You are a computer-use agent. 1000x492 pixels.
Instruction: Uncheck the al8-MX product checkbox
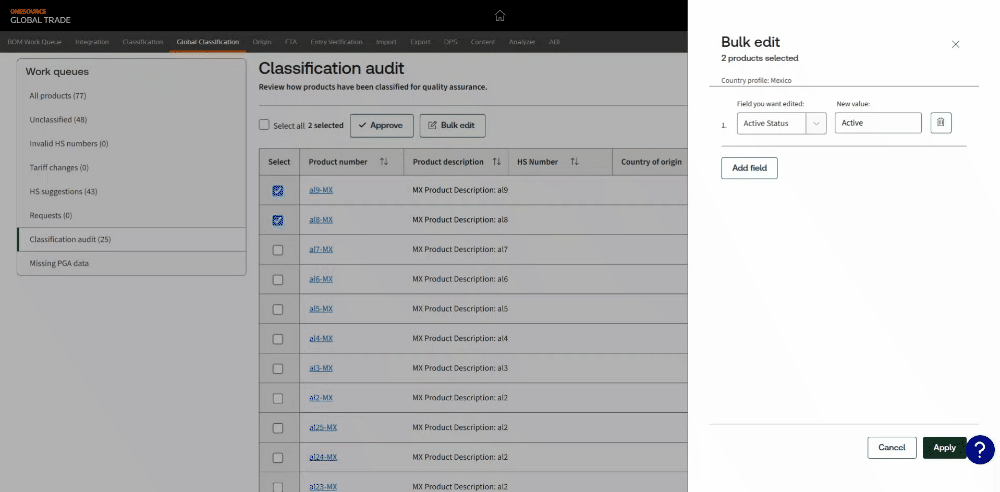pos(278,220)
